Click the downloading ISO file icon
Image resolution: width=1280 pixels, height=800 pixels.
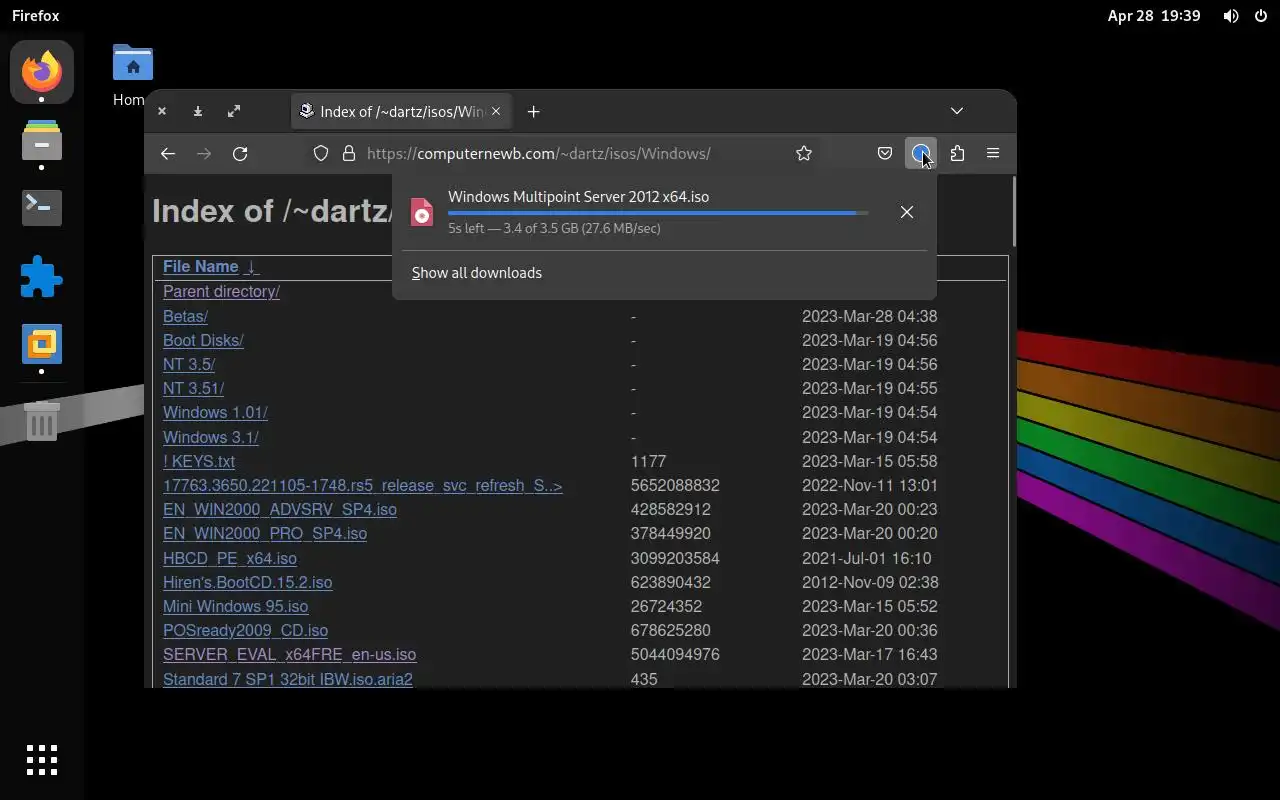coord(422,212)
